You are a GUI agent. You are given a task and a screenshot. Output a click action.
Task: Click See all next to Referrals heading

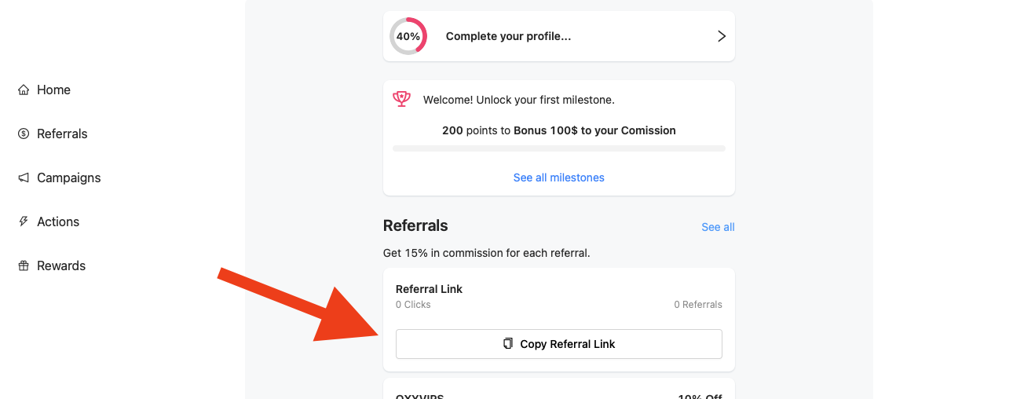pyautogui.click(x=718, y=227)
